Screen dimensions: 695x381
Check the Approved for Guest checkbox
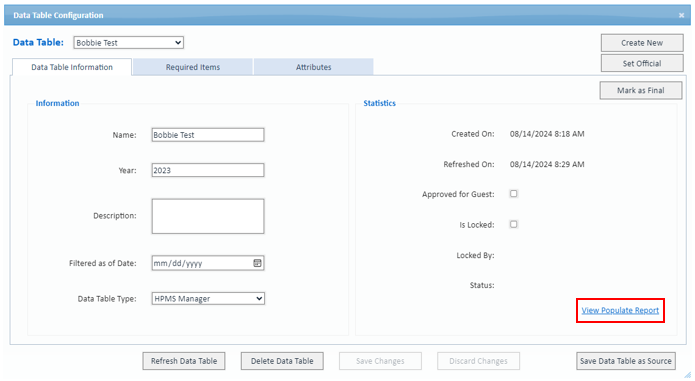[513, 194]
